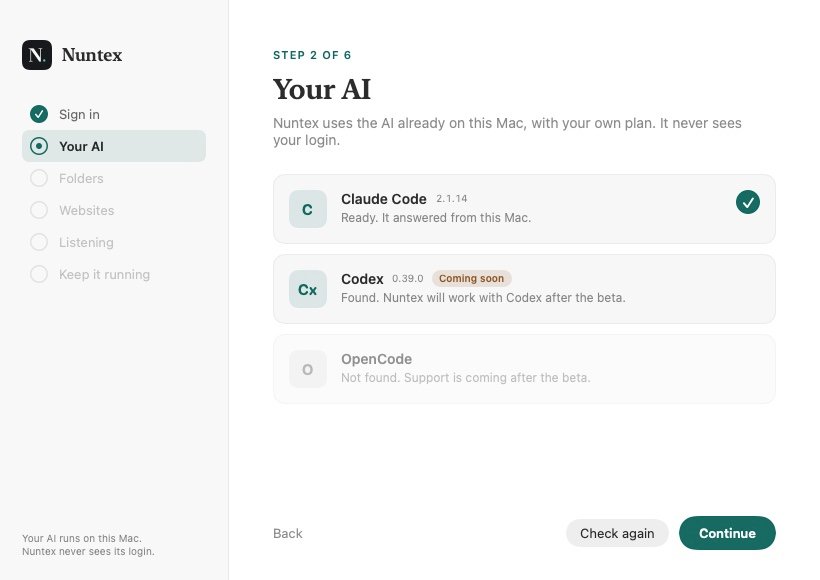Open the Websites step

click(x=114, y=210)
